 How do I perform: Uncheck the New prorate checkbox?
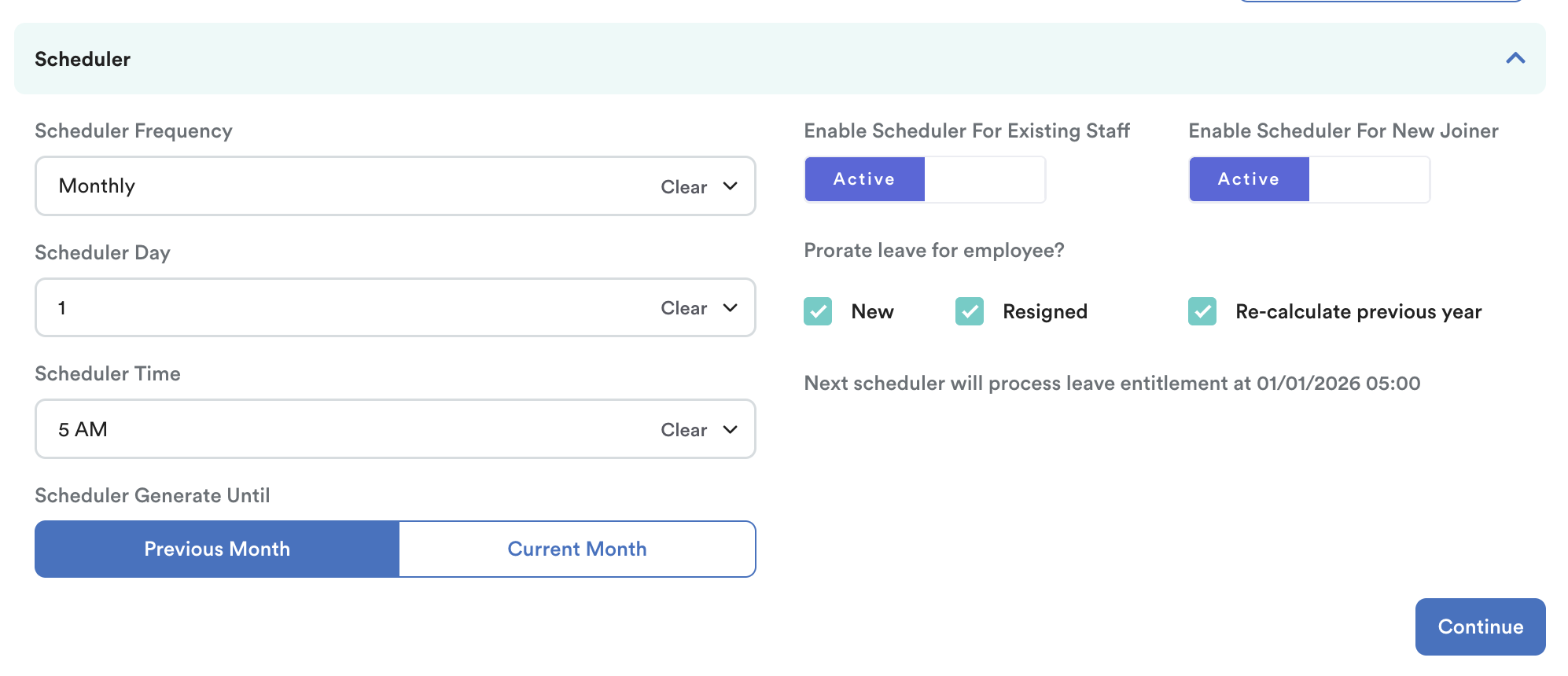point(818,311)
